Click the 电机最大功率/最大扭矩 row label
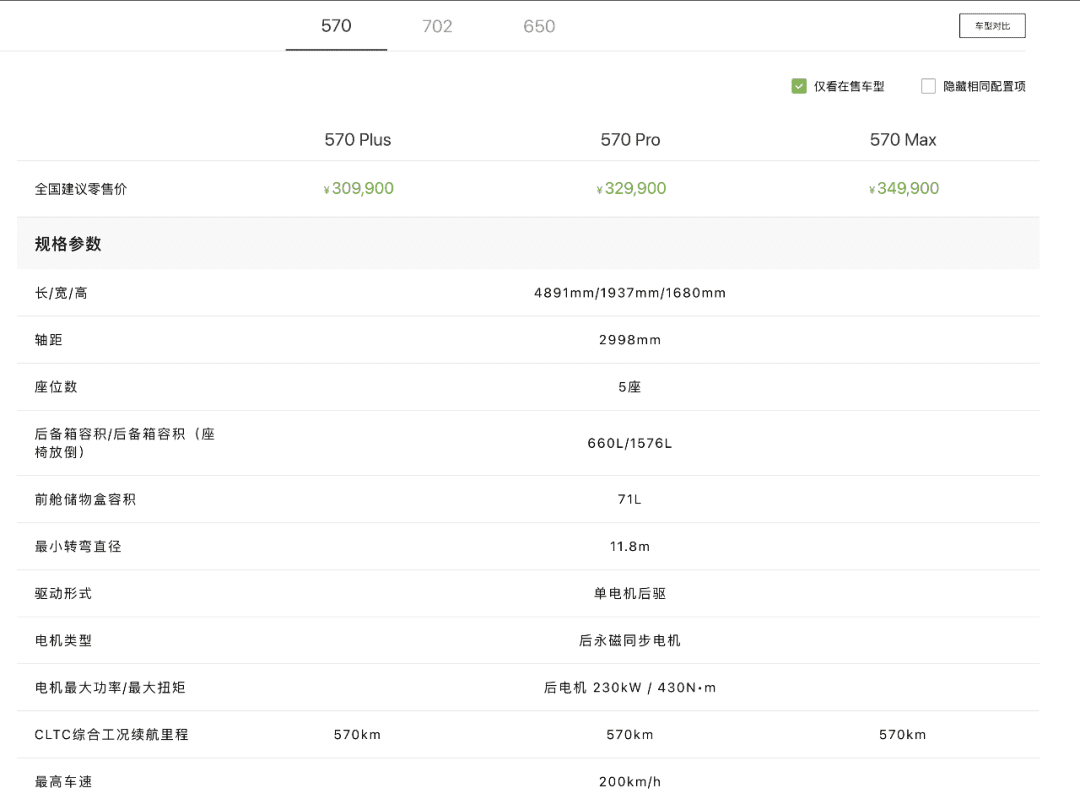This screenshot has height=804, width=1080. [110, 688]
